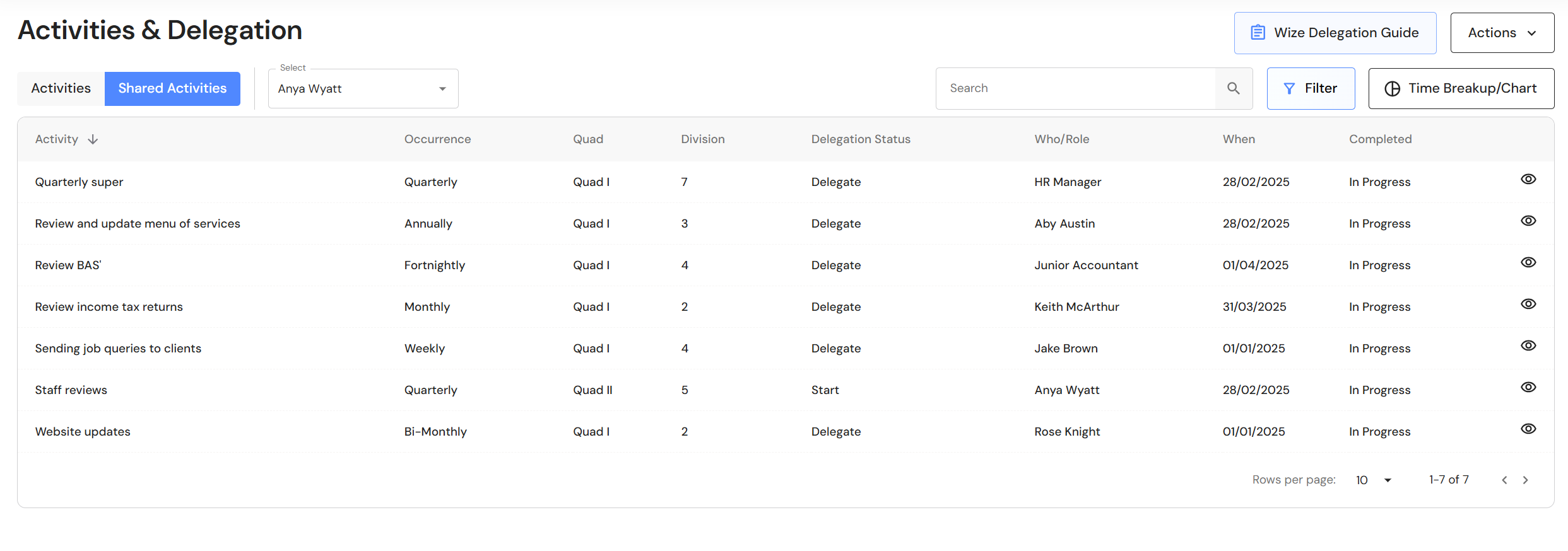Image resolution: width=1568 pixels, height=551 pixels.
Task: Switch to the Activities tab
Action: (61, 89)
